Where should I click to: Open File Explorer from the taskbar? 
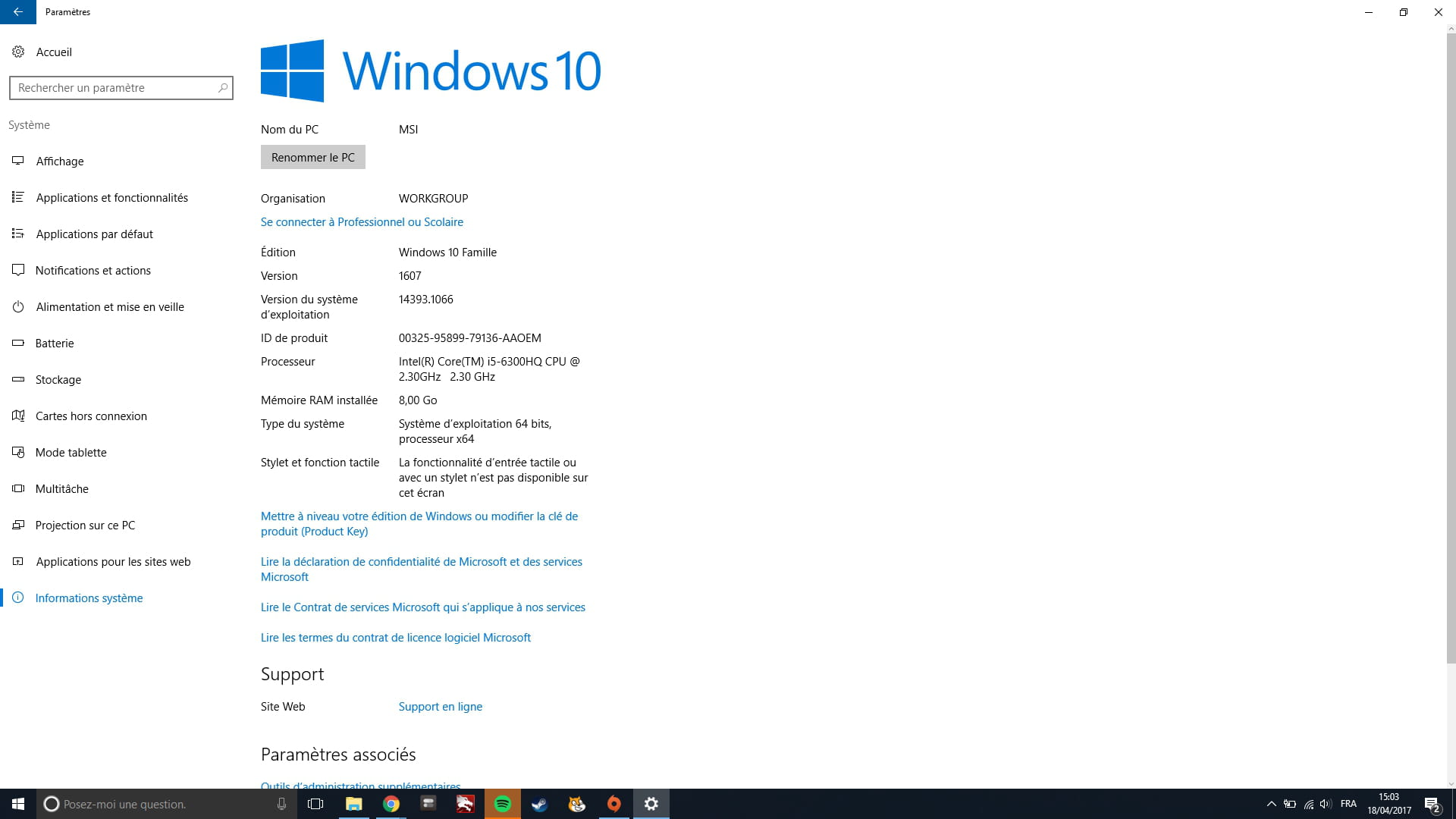[353, 804]
